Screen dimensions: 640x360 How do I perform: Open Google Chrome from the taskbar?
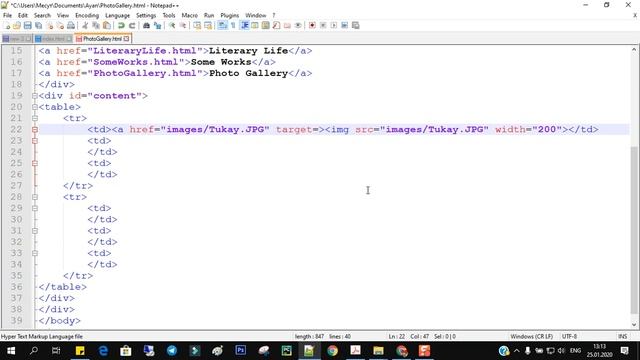click(x=332, y=351)
